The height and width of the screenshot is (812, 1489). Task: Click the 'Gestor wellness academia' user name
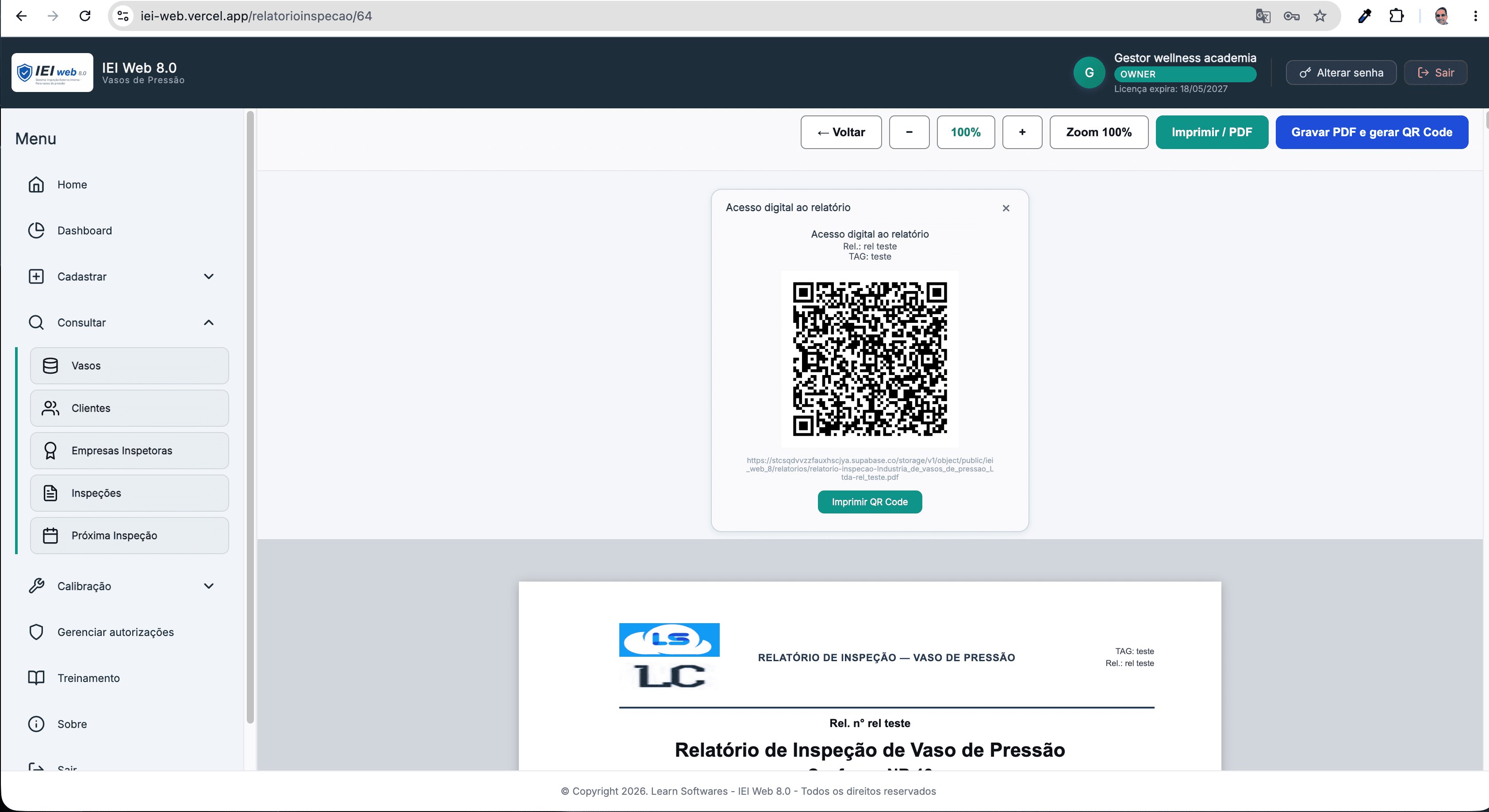pos(1185,58)
